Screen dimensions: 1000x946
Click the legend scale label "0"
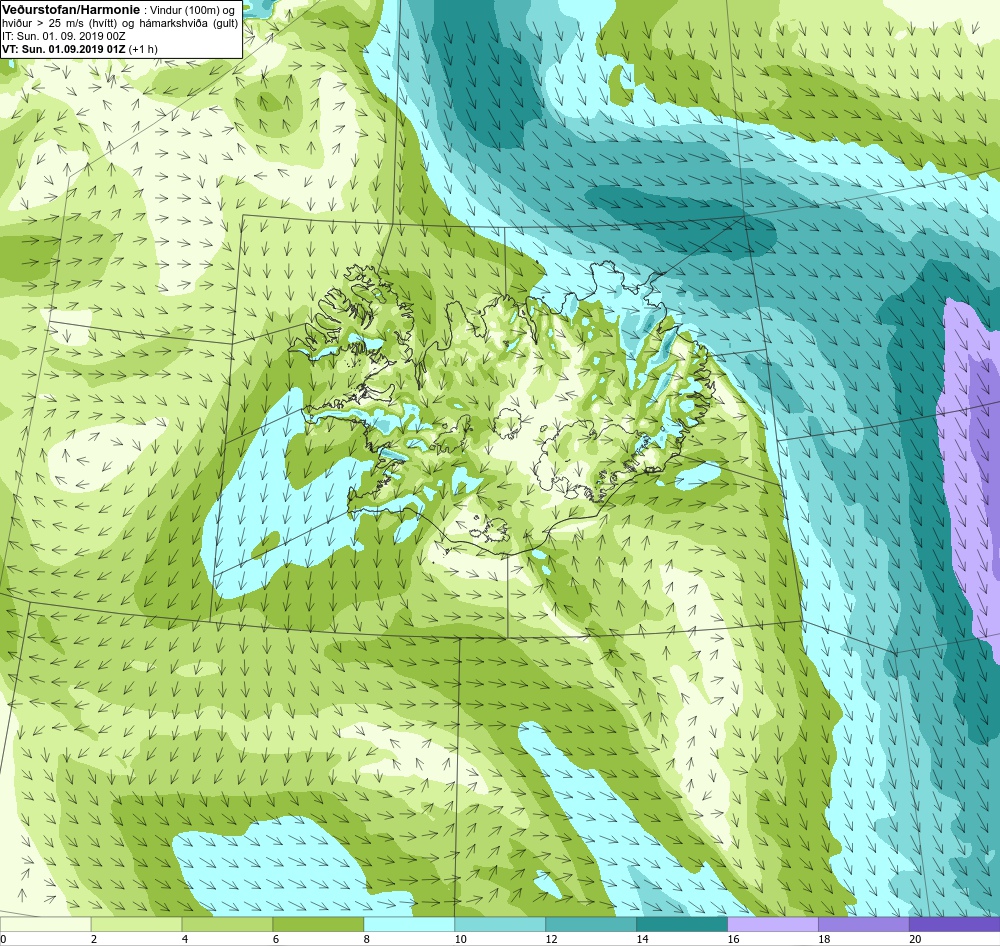3,939
